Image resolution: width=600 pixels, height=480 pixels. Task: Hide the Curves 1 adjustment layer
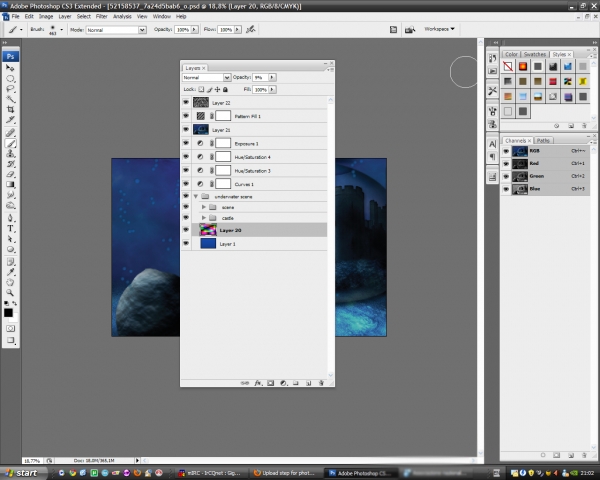[186, 184]
